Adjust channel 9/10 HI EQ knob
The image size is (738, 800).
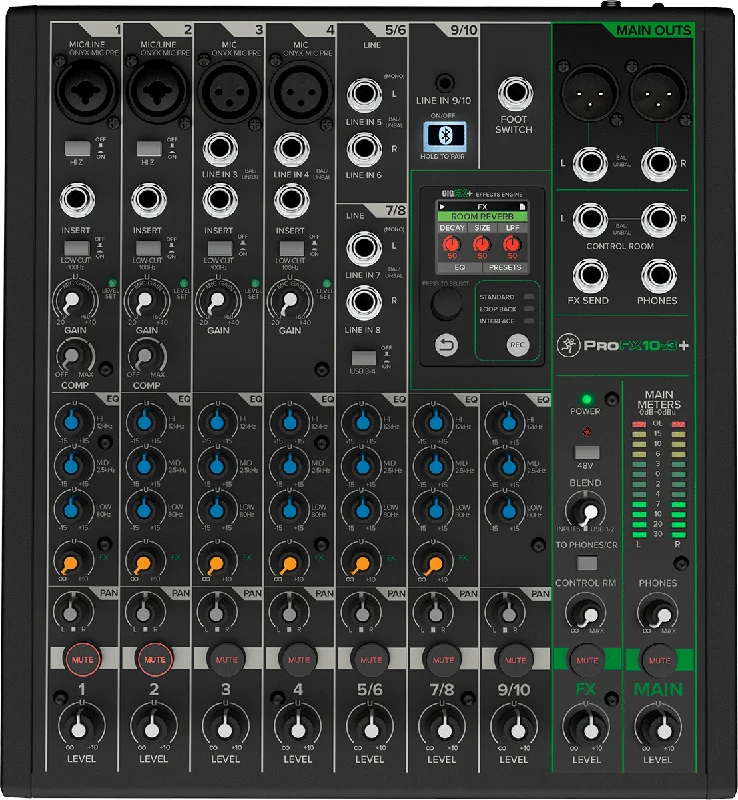(x=505, y=421)
